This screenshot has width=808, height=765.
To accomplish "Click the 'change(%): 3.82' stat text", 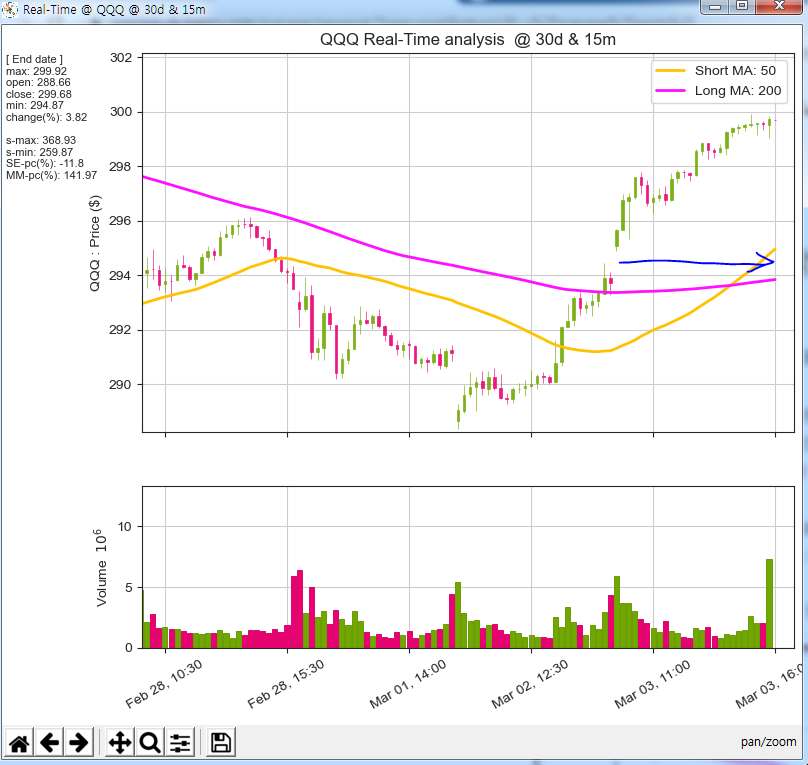I will [x=46, y=117].
